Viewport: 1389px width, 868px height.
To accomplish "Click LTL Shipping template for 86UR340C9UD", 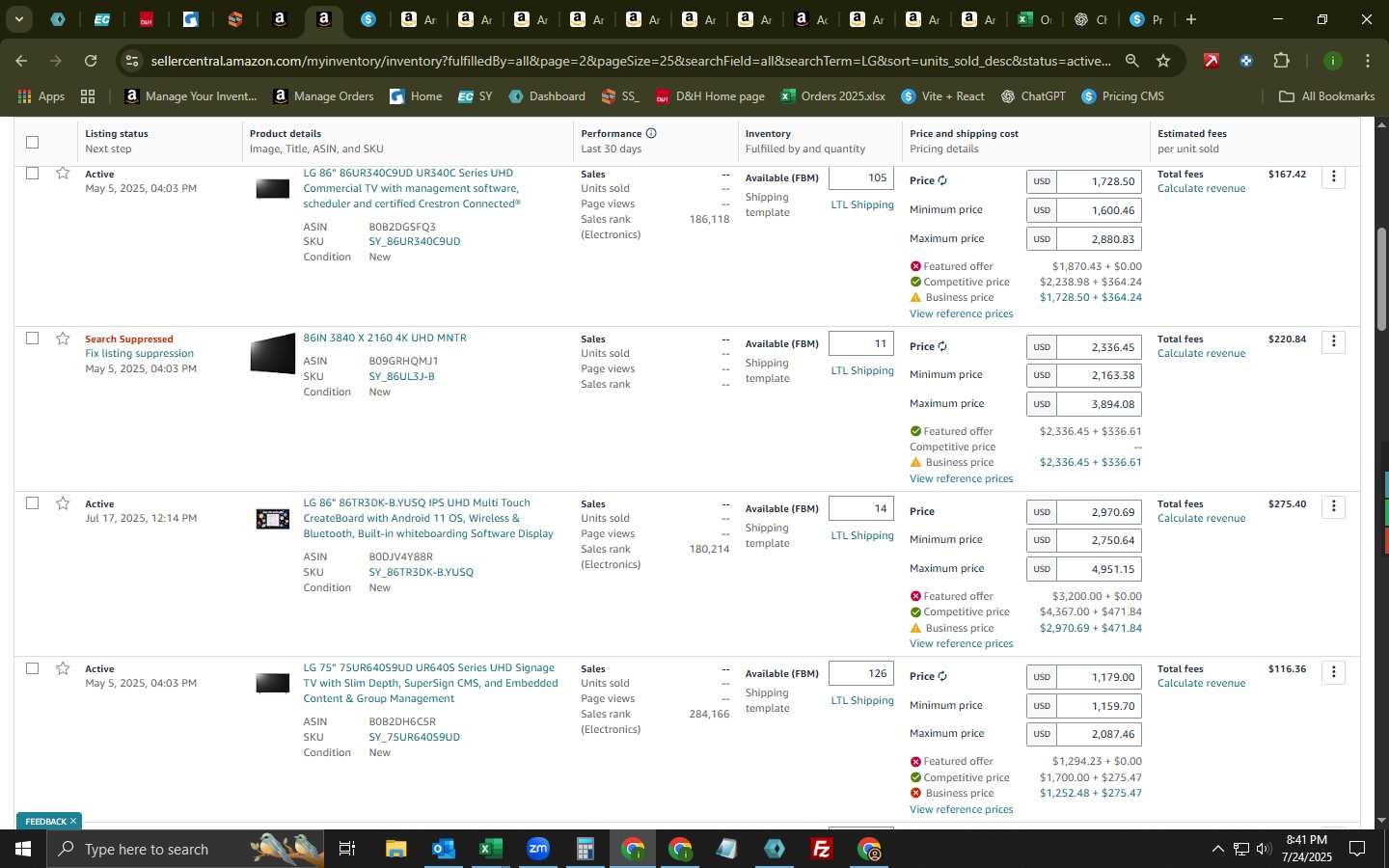I will 862,204.
